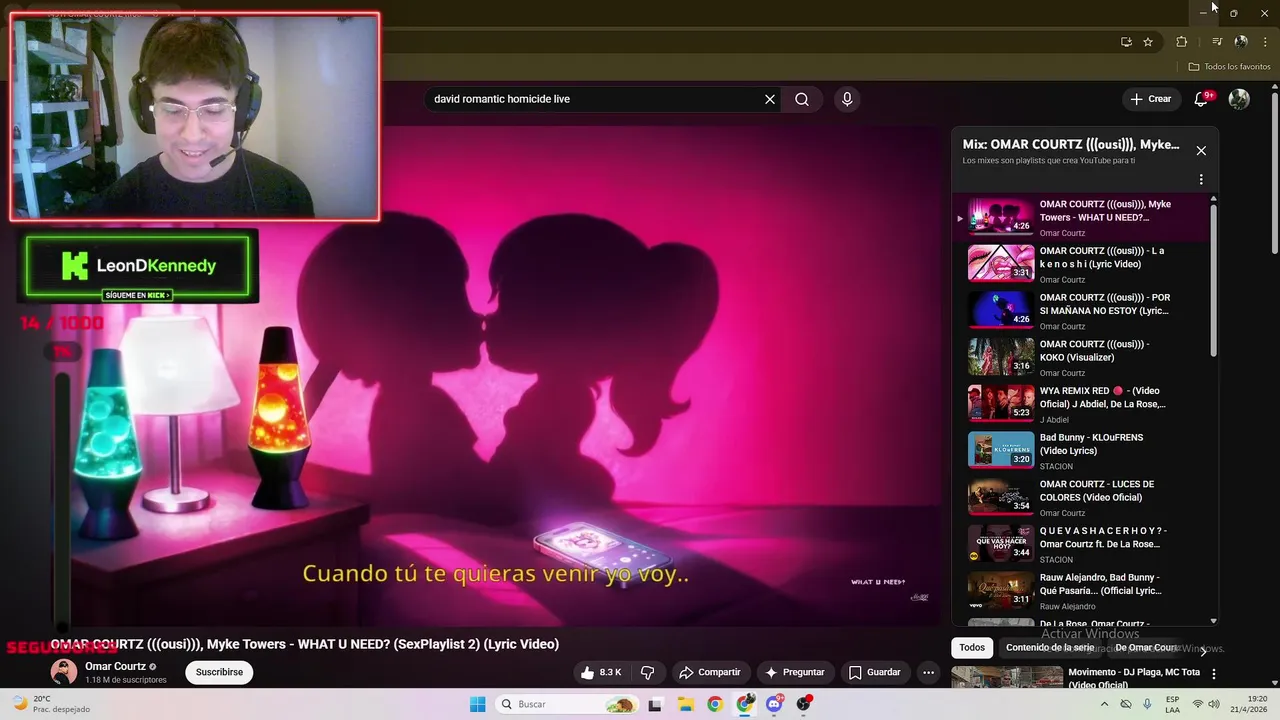Open Chrome three-dot menu
1280x720 pixels.
tap(1265, 42)
